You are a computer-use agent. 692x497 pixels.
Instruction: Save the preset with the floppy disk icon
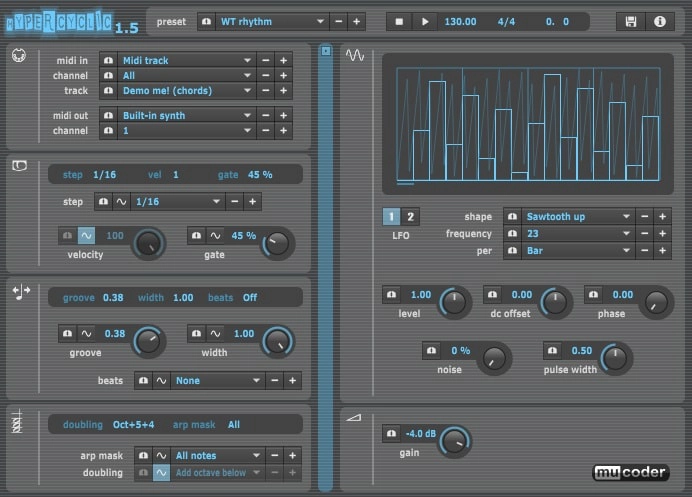tap(631, 22)
